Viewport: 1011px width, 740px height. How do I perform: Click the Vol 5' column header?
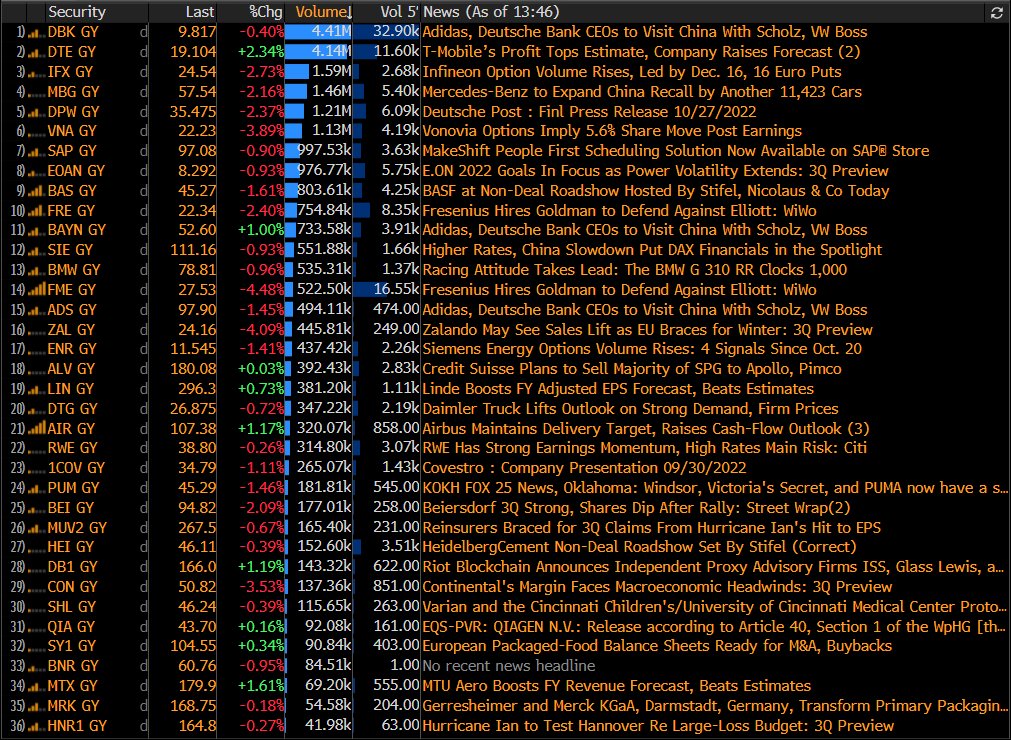[400, 12]
